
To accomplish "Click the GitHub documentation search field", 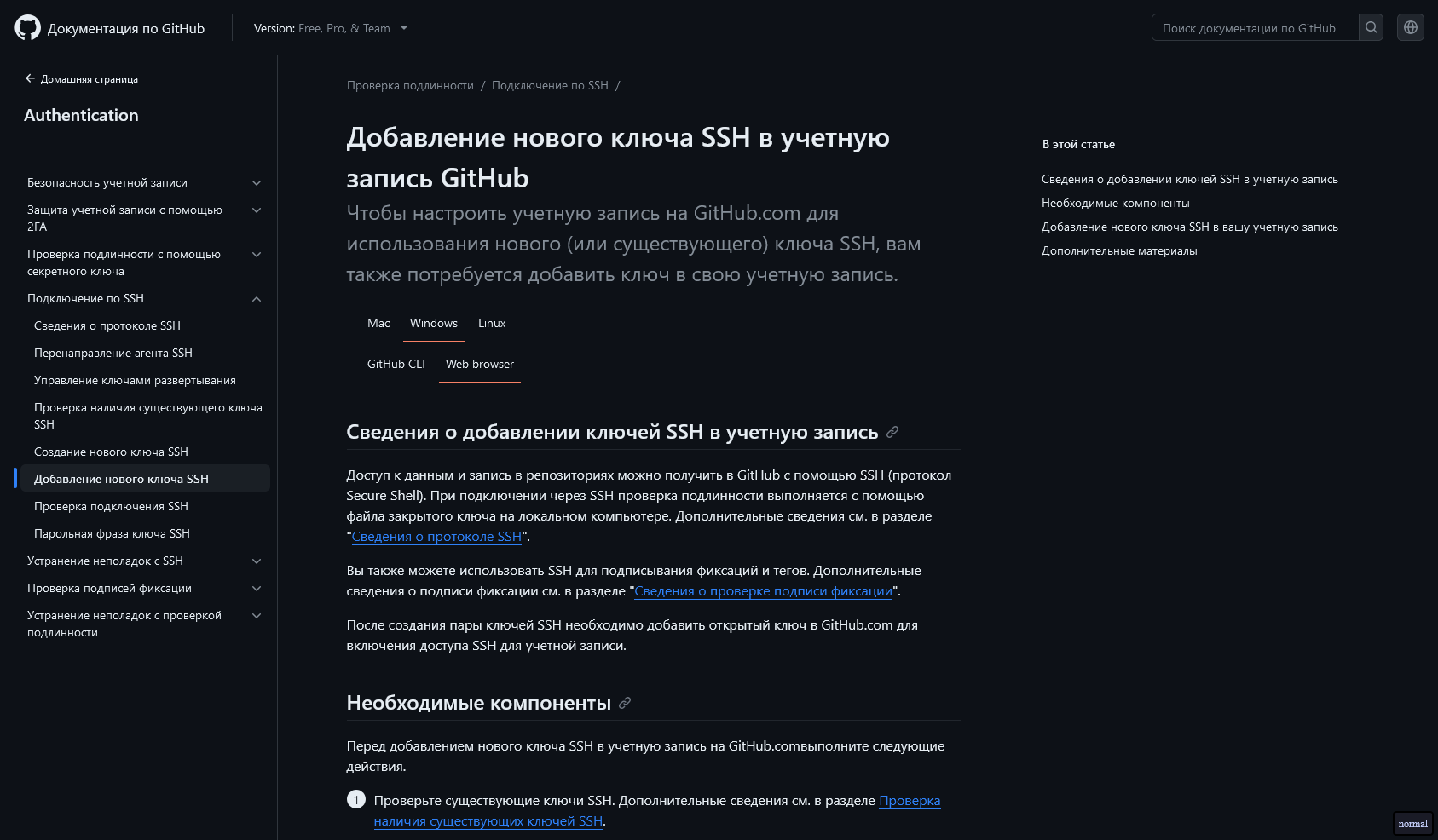I will pos(1255,27).
